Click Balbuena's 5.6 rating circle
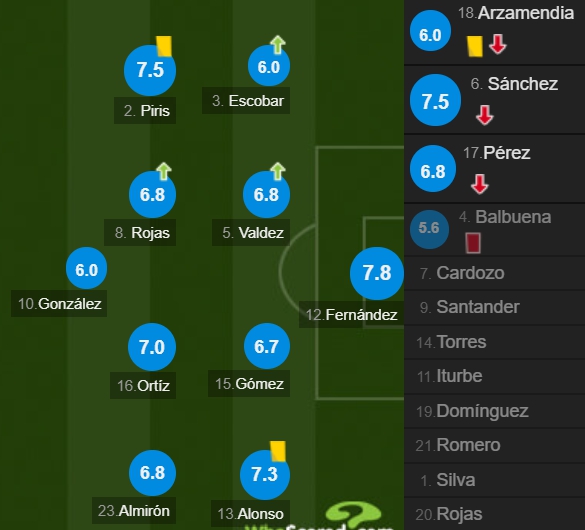 pos(429,229)
